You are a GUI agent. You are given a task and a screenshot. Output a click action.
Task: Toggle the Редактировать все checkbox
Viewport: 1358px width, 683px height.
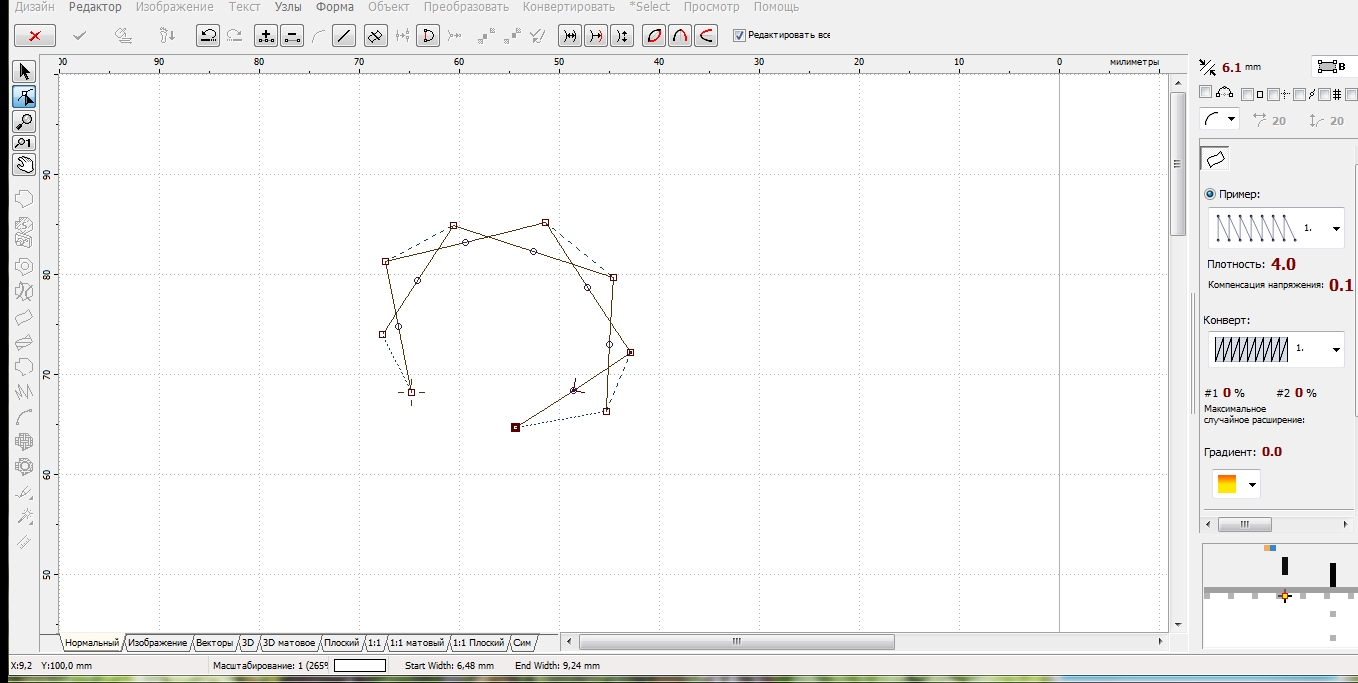click(x=739, y=35)
